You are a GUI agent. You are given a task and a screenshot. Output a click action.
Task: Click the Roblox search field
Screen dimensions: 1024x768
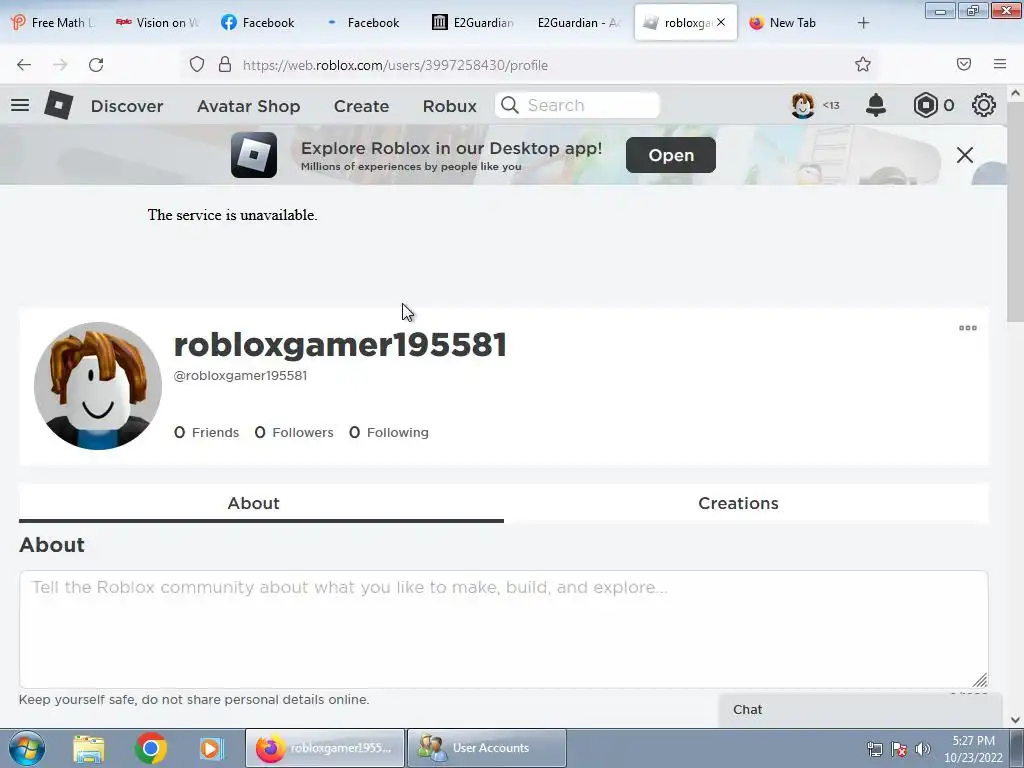577,105
